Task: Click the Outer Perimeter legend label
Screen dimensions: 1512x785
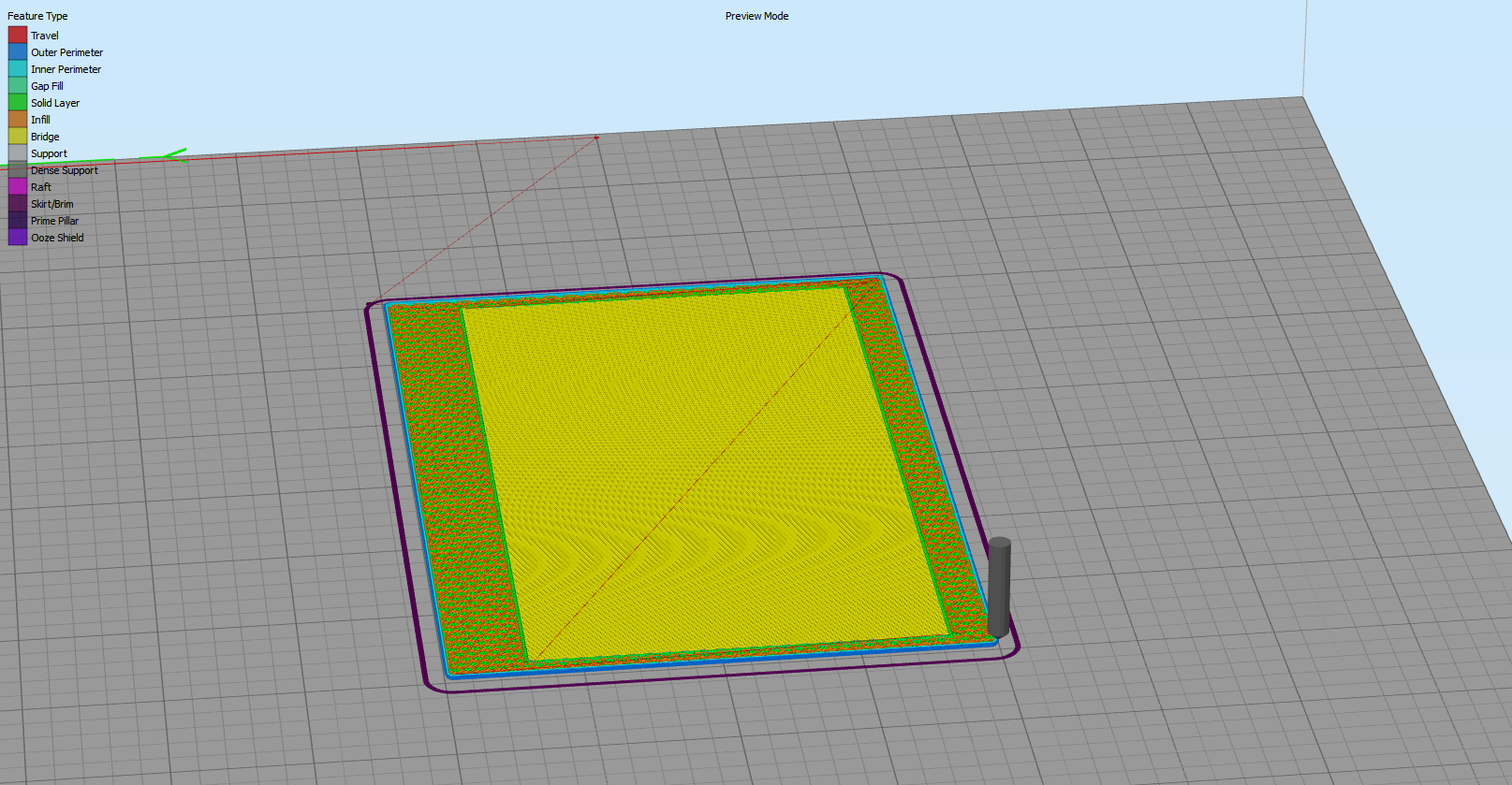Action: [66, 52]
